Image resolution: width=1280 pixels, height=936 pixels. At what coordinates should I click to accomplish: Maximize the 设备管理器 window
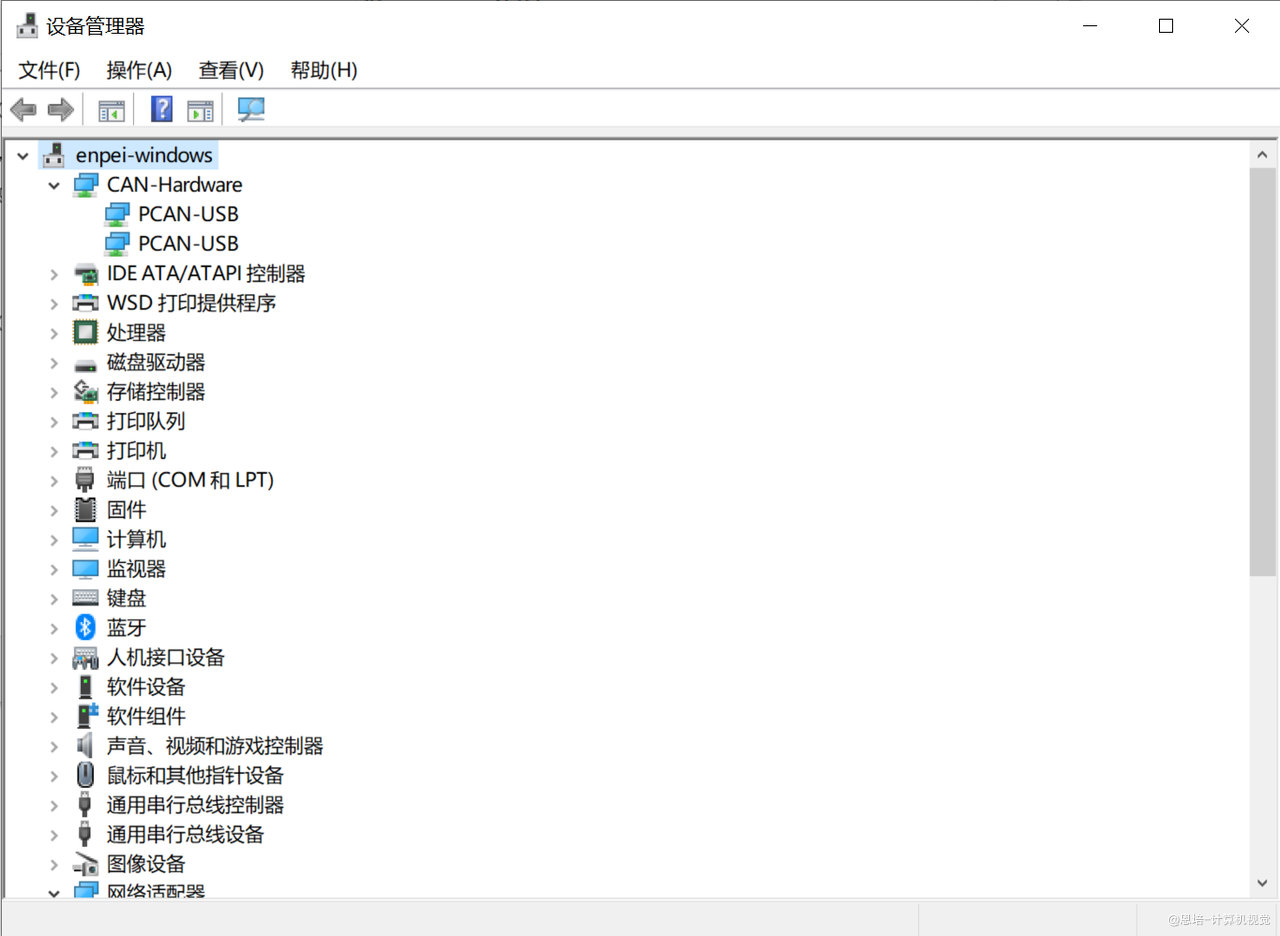pyautogui.click(x=1165, y=26)
